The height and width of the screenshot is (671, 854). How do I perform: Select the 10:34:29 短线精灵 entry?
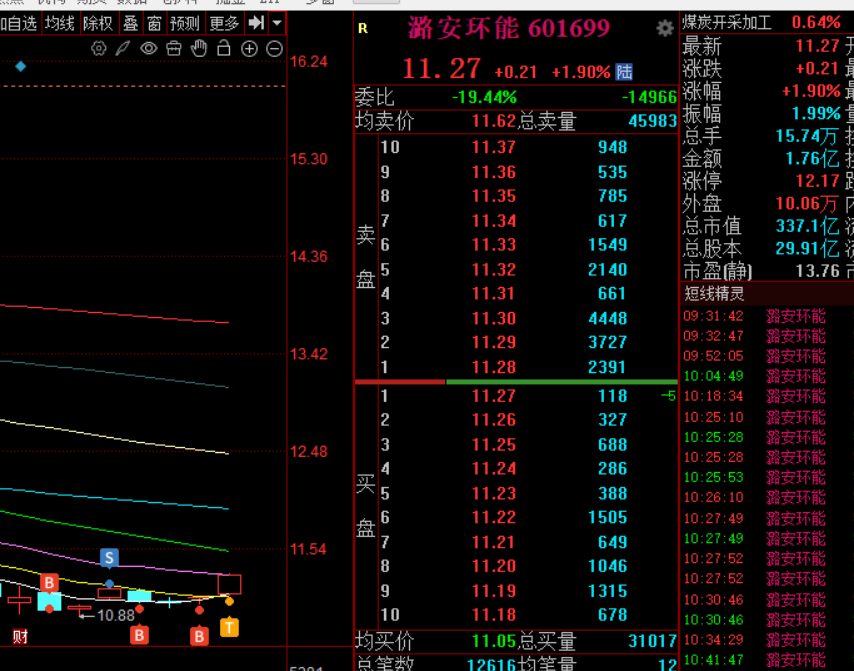click(x=767, y=640)
